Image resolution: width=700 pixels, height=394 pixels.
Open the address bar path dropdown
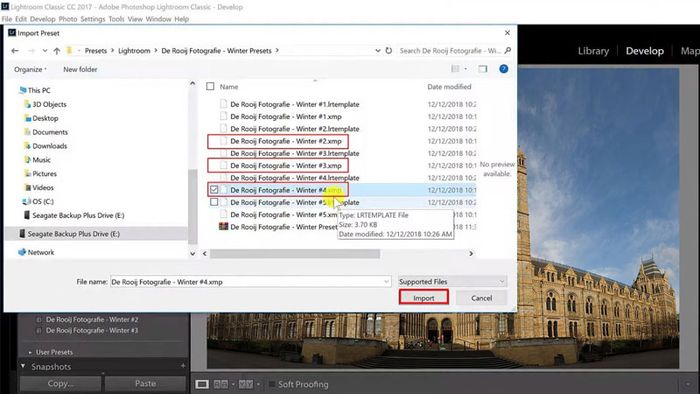[x=378, y=51]
